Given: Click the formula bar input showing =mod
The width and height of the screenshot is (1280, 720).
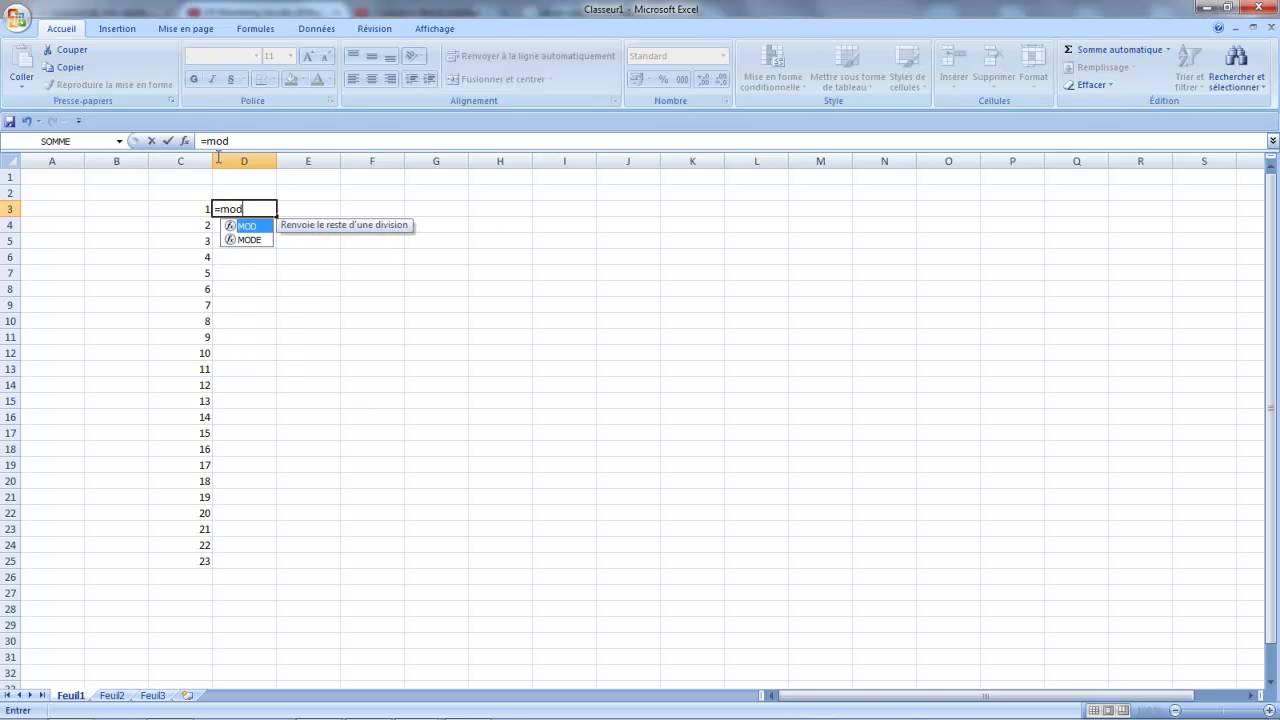Looking at the screenshot, I should click(730, 141).
